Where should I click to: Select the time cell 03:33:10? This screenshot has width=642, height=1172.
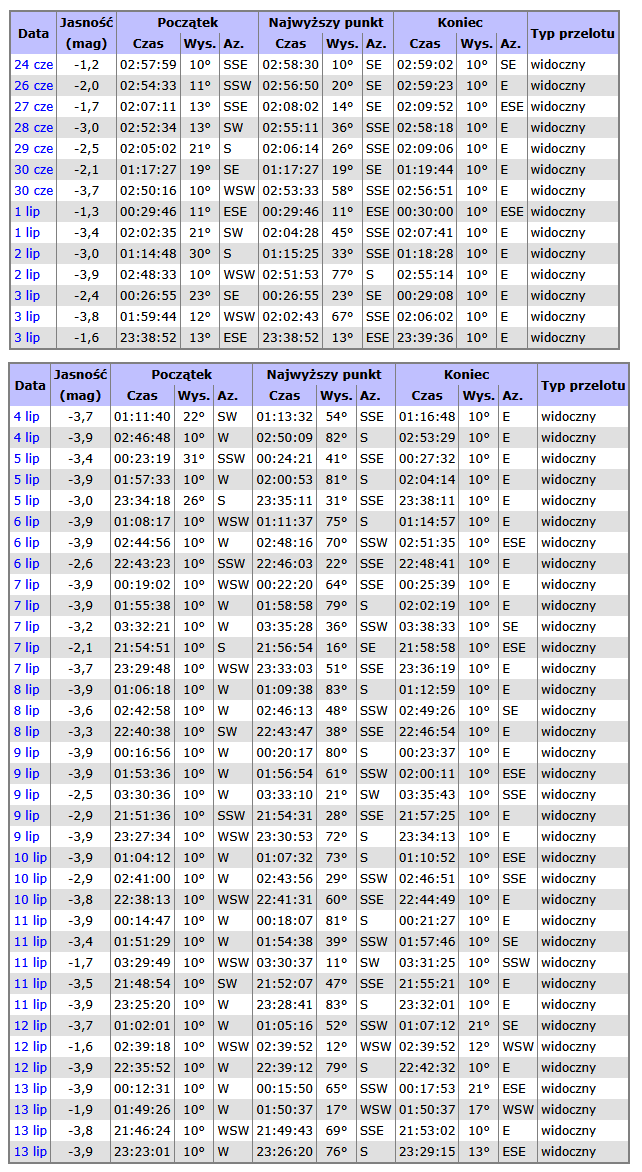point(284,794)
